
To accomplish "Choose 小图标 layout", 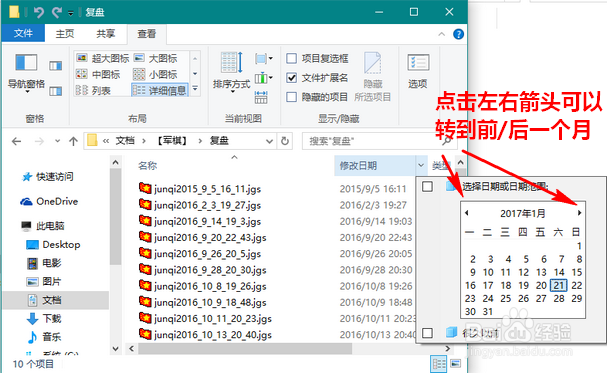I will (155, 74).
